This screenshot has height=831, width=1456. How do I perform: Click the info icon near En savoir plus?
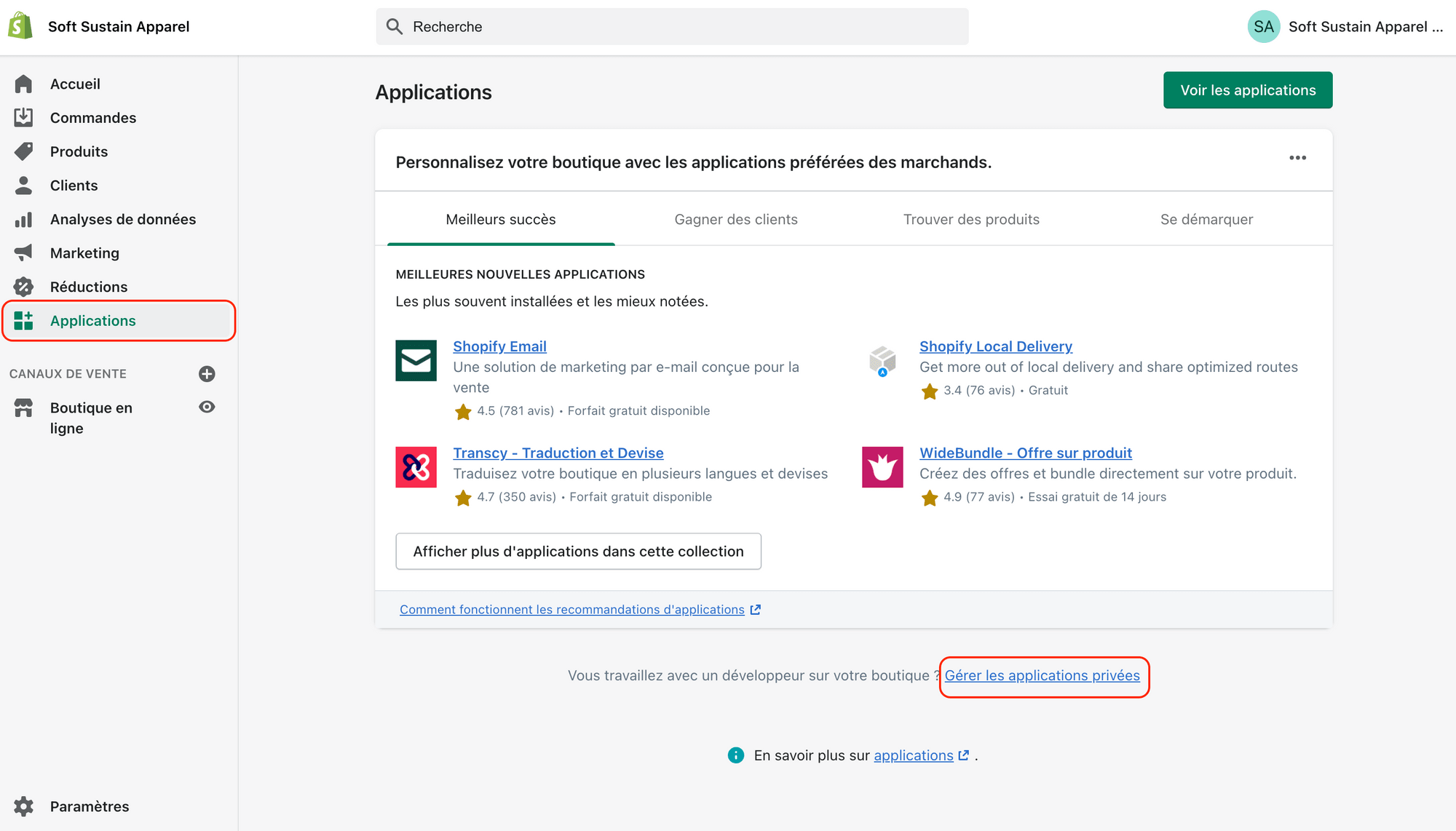[736, 755]
